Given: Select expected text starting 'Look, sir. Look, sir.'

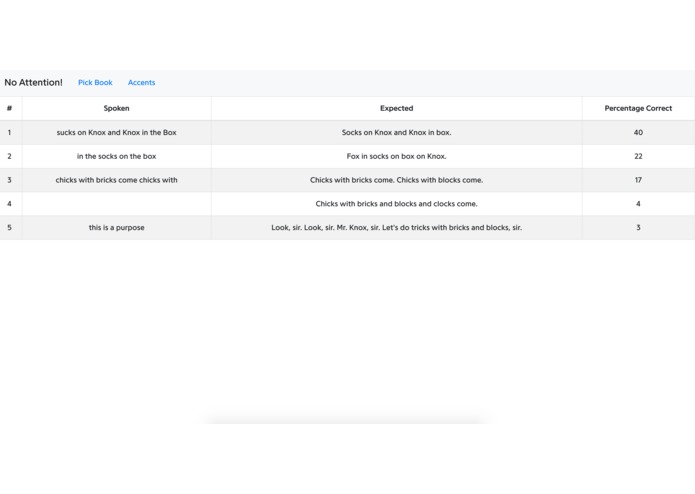Looking at the screenshot, I should (x=397, y=227).
